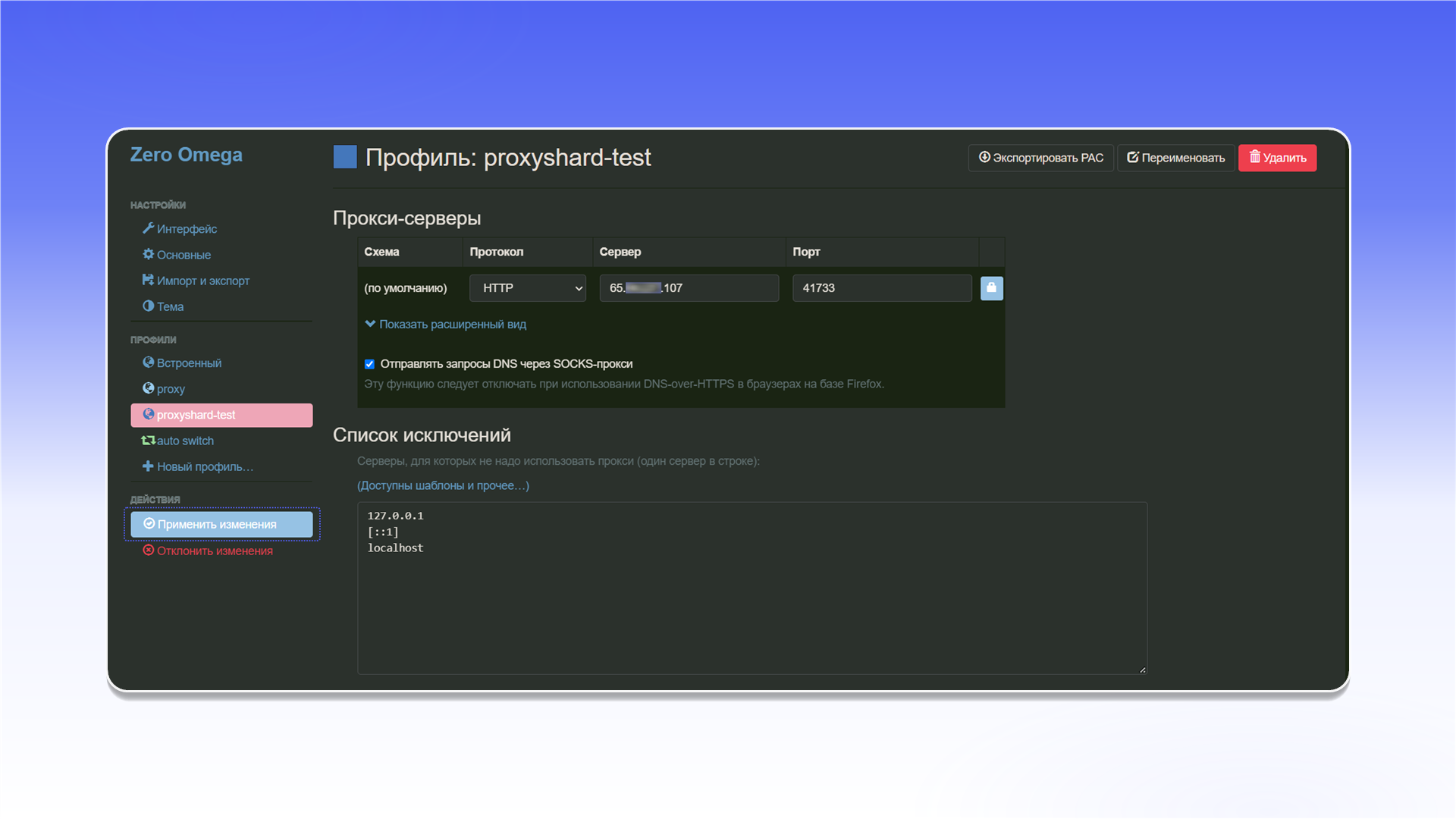
Task: Click Экспортировать PAC button
Action: (1040, 158)
